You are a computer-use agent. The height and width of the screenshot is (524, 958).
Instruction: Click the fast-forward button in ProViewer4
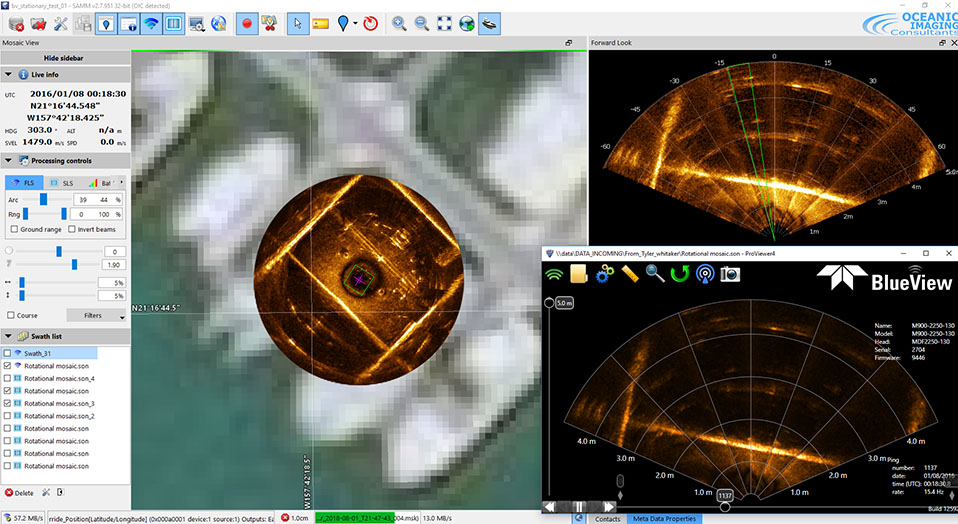608,506
